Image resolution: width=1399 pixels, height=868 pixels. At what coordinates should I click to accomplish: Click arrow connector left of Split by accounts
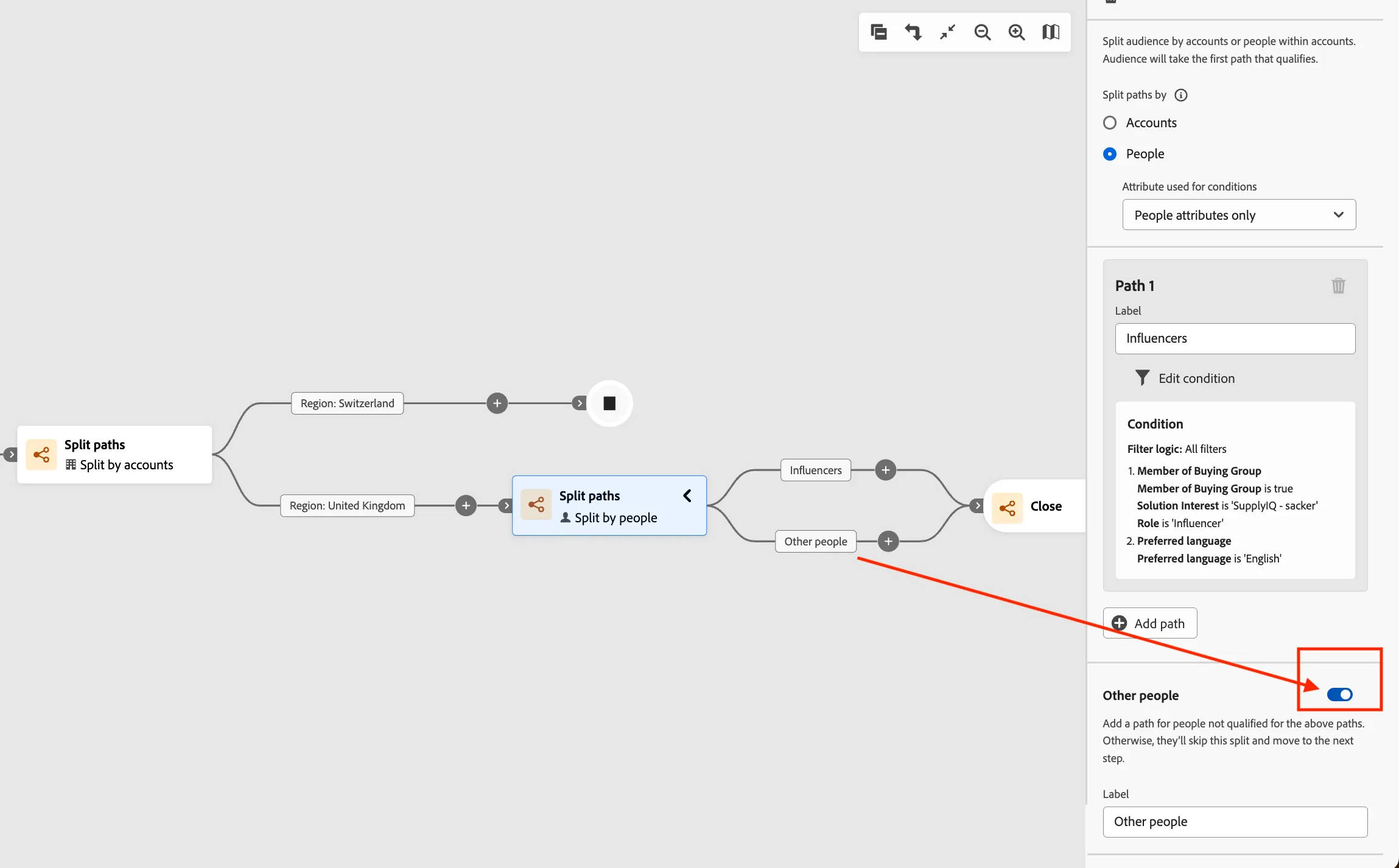point(10,454)
